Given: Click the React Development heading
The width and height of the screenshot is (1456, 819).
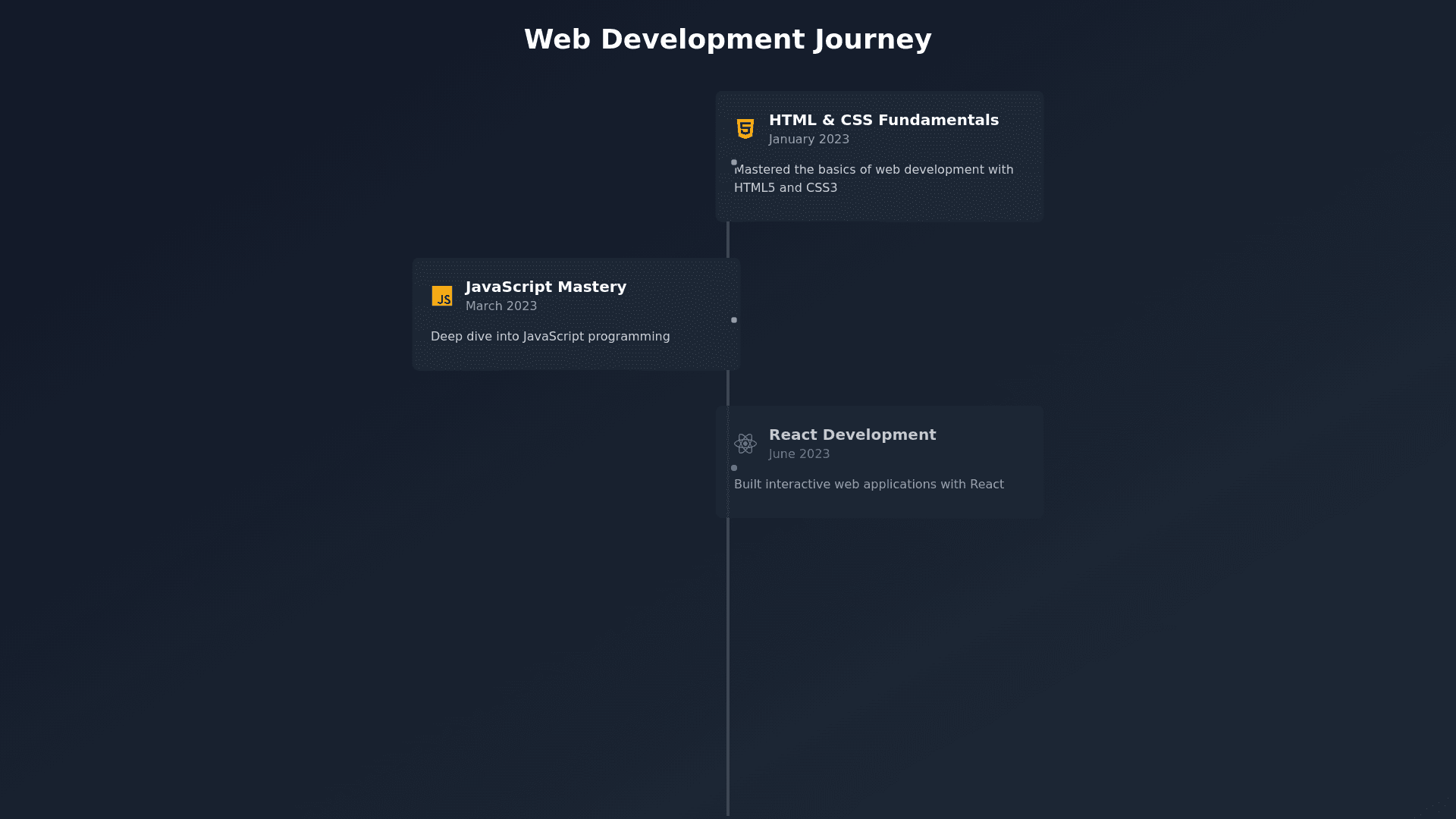Looking at the screenshot, I should (852, 435).
